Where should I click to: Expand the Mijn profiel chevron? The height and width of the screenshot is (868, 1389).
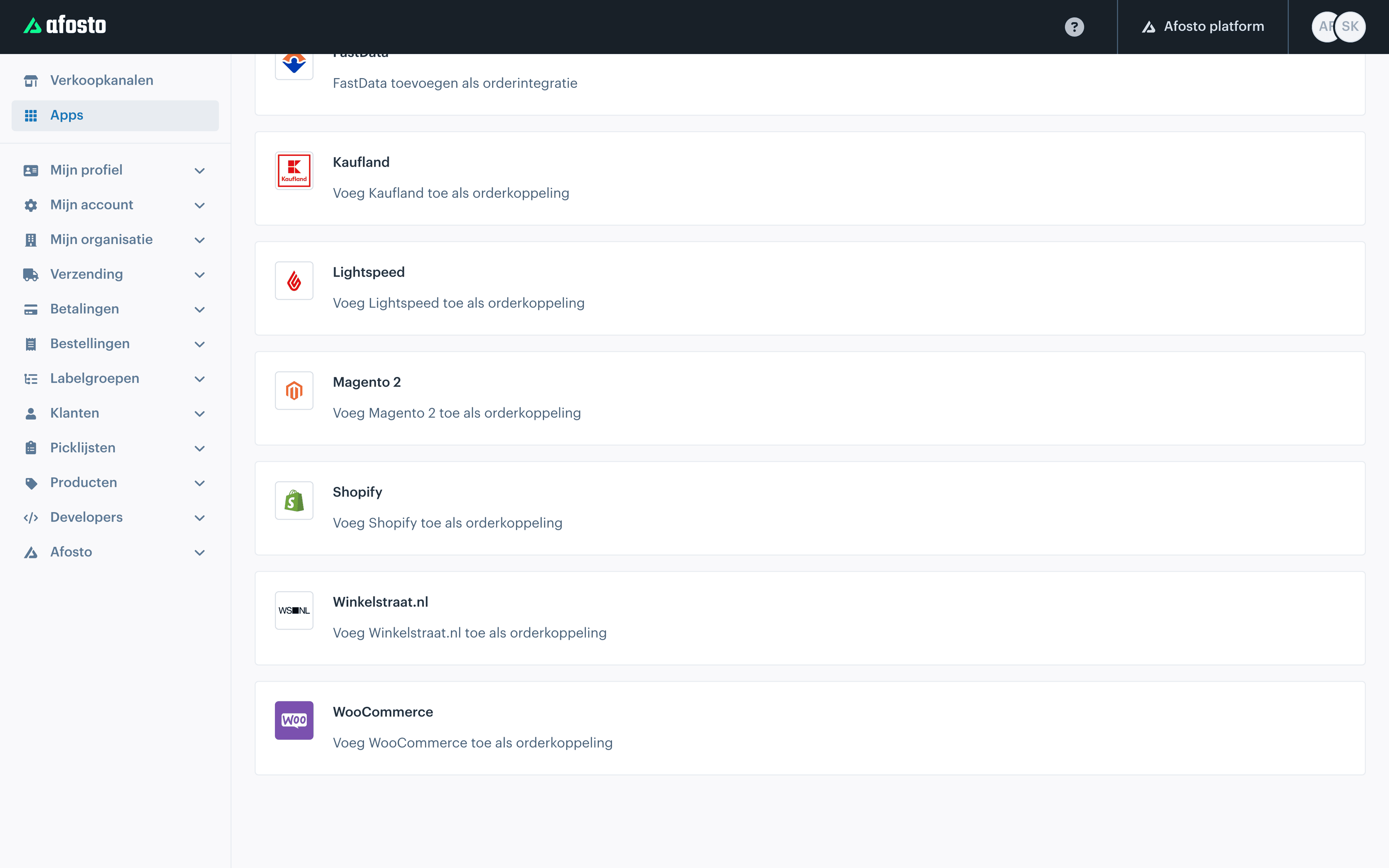(200, 171)
